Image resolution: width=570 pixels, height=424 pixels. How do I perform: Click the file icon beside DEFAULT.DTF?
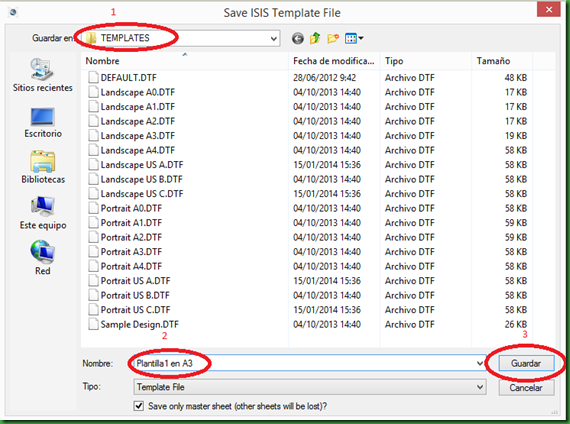(93, 77)
